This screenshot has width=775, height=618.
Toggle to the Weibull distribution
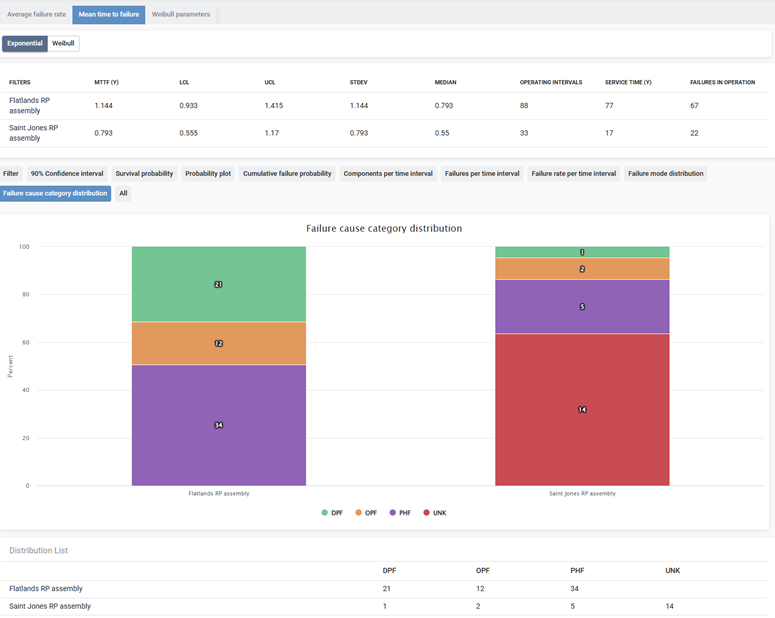pos(63,44)
